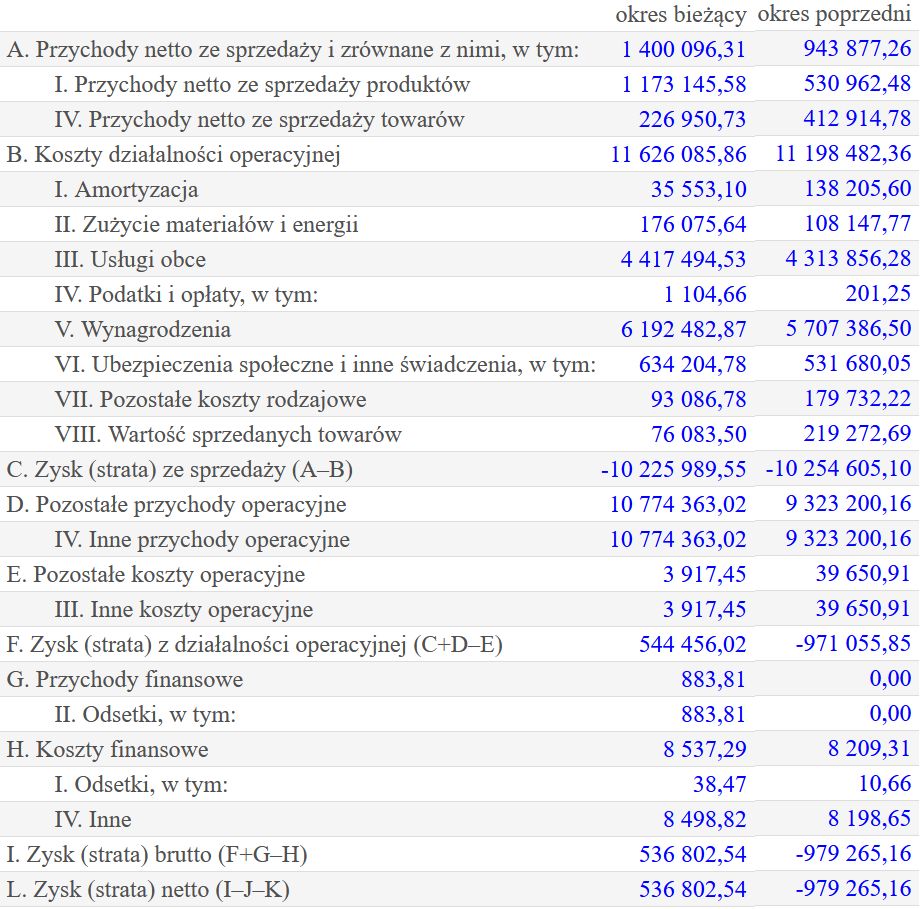Click 'I. Zysk (strata) brutto' row label

(x=157, y=855)
